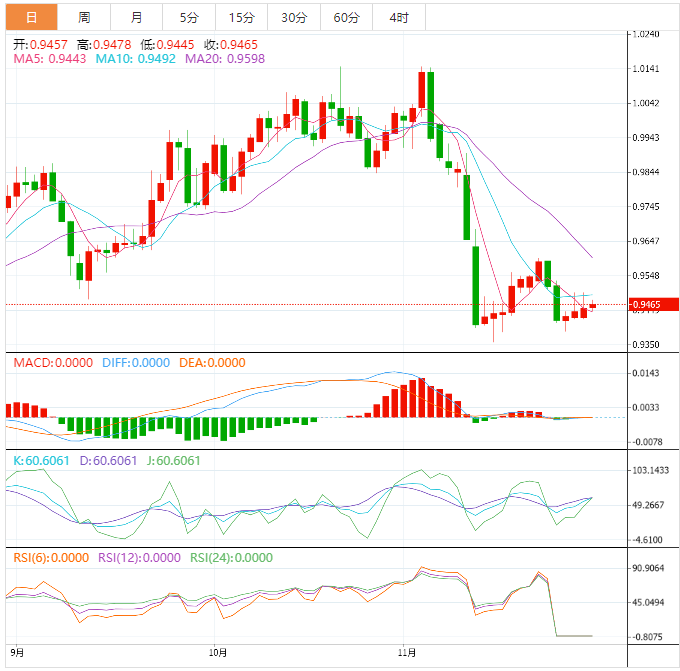Click the DEA:0.0000 label

(x=212, y=363)
